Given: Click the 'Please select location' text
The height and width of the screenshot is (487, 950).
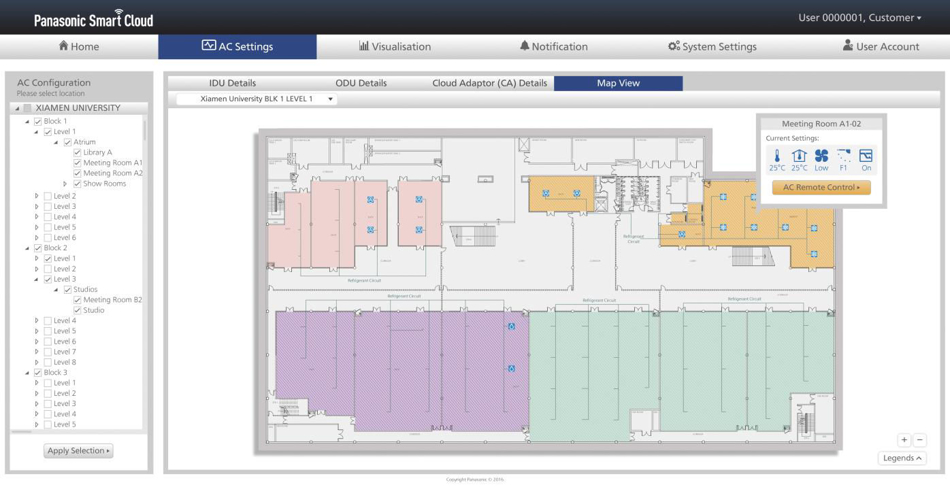Looking at the screenshot, I should (51, 94).
